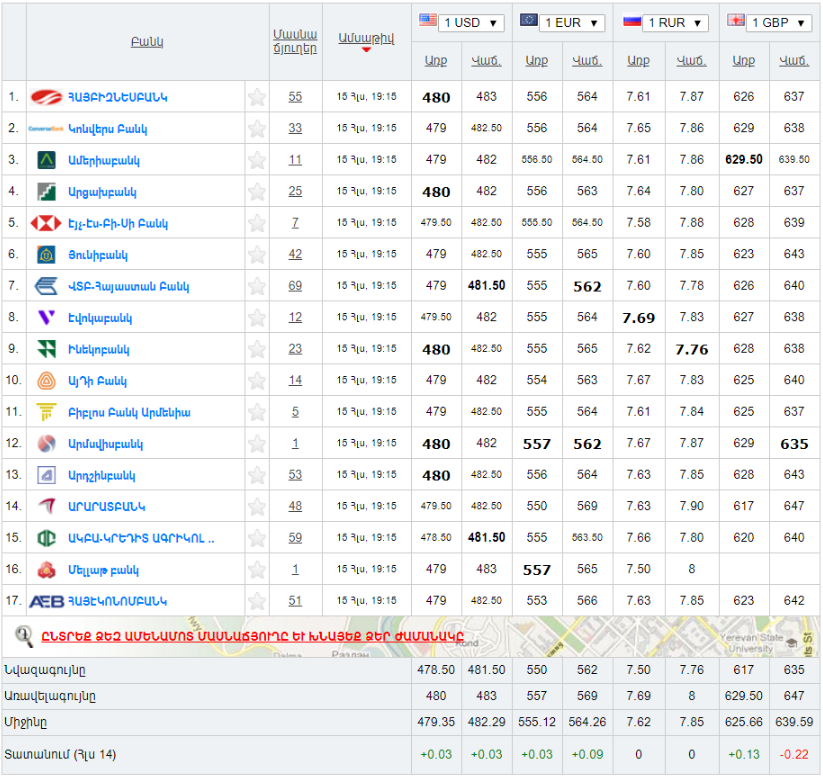Open the Արցախբանկ bank name link
This screenshot has width=823, height=776.
102,192
